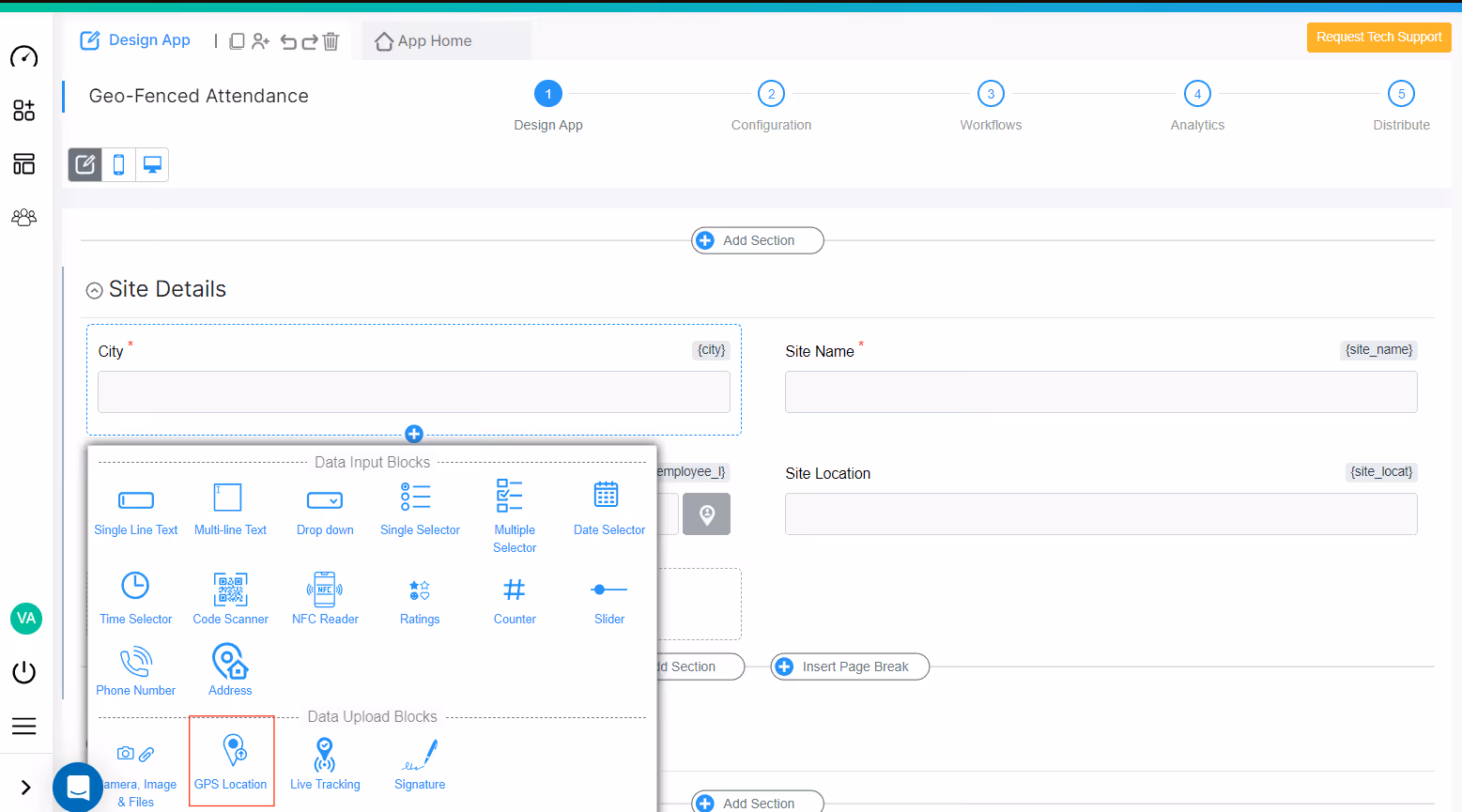1462x812 pixels.
Task: Click Request Tech Support button
Action: point(1378,38)
